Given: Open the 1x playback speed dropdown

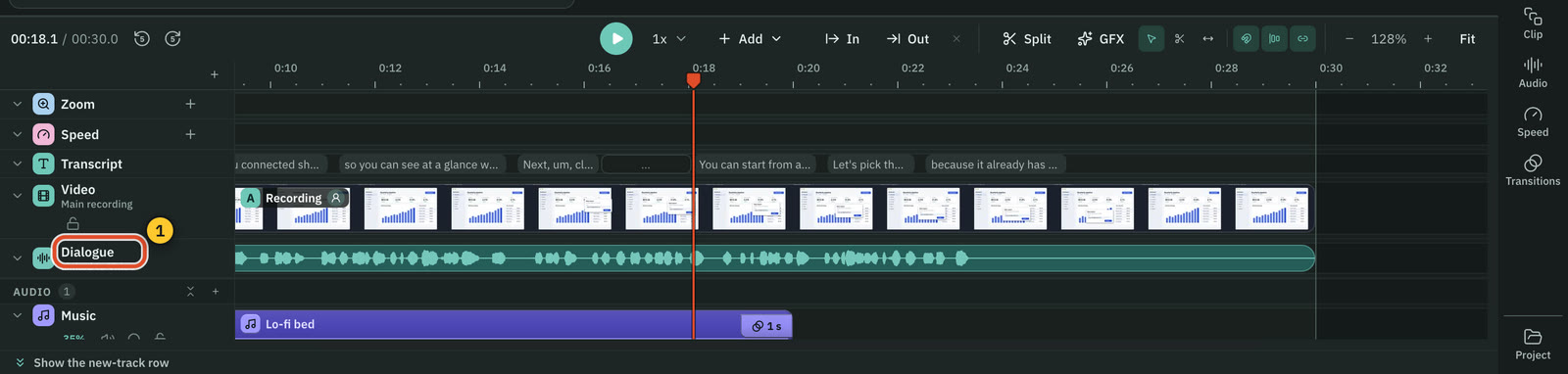Looking at the screenshot, I should pyautogui.click(x=669, y=39).
